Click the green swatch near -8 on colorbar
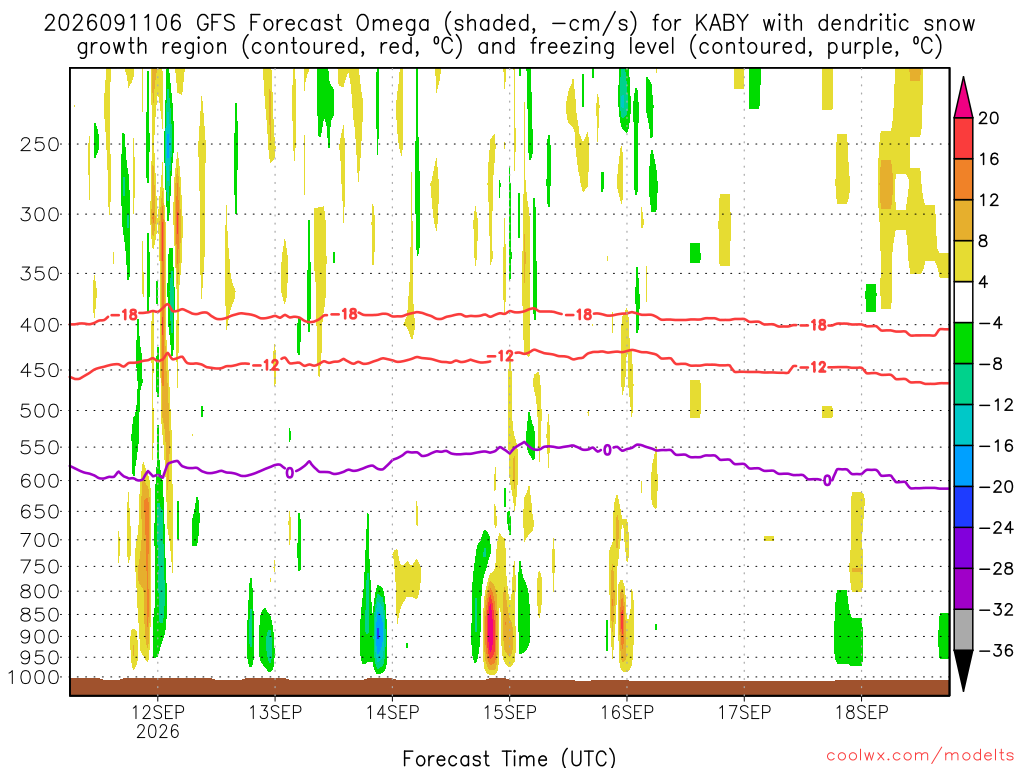Image resolution: width=1024 pixels, height=768 pixels. click(963, 343)
